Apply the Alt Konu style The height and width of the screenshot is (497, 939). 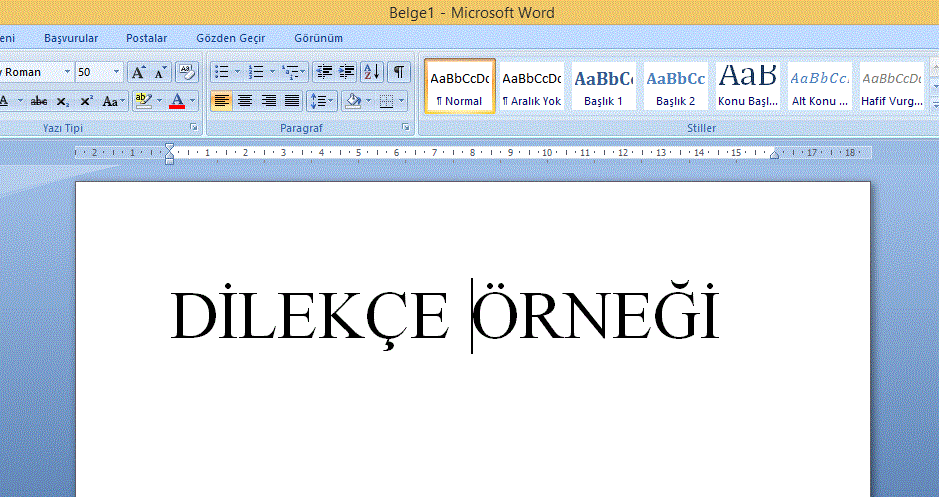[x=820, y=86]
